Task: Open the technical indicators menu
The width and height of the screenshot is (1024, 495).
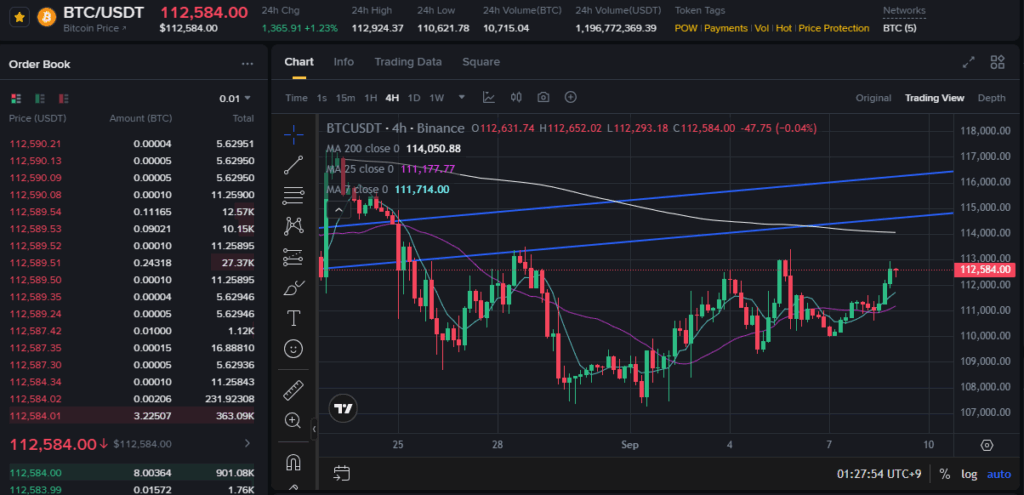Action: (488, 97)
